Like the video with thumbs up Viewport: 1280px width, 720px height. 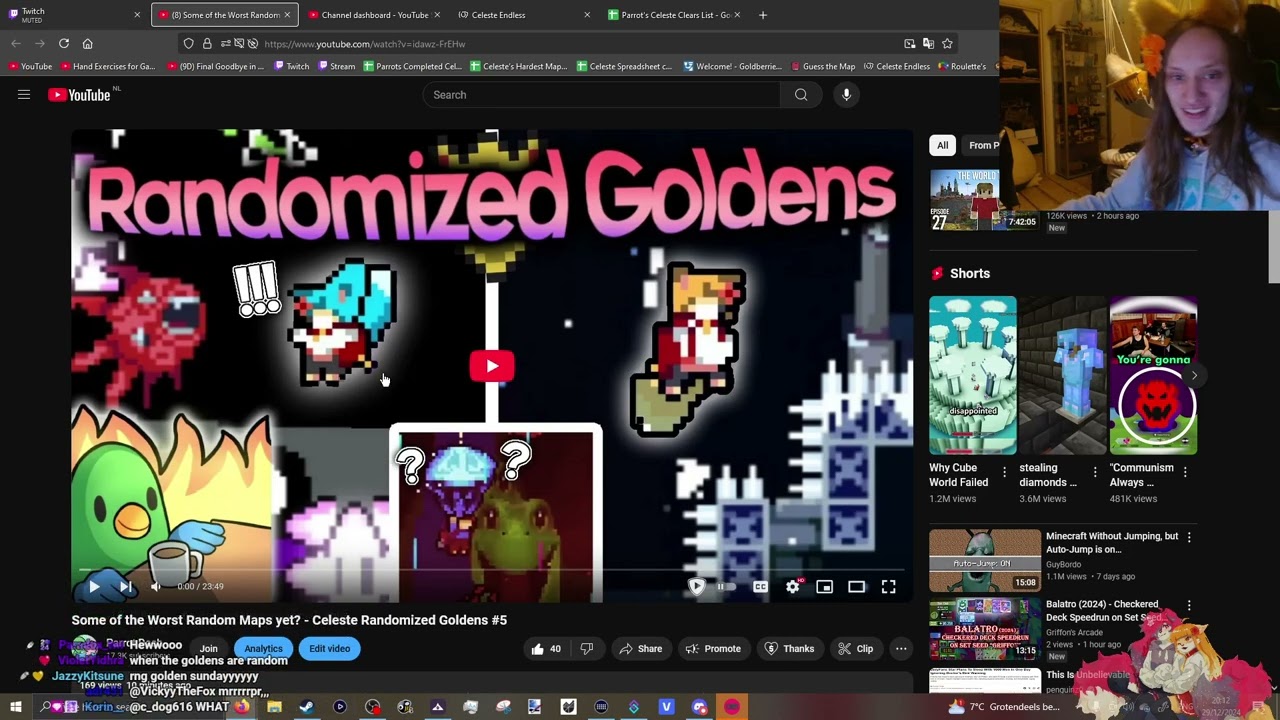click(546, 649)
